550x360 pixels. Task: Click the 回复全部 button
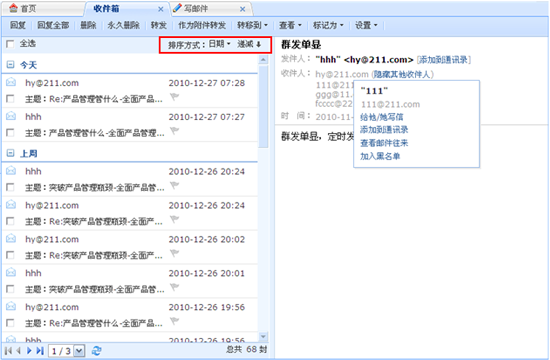point(53,25)
